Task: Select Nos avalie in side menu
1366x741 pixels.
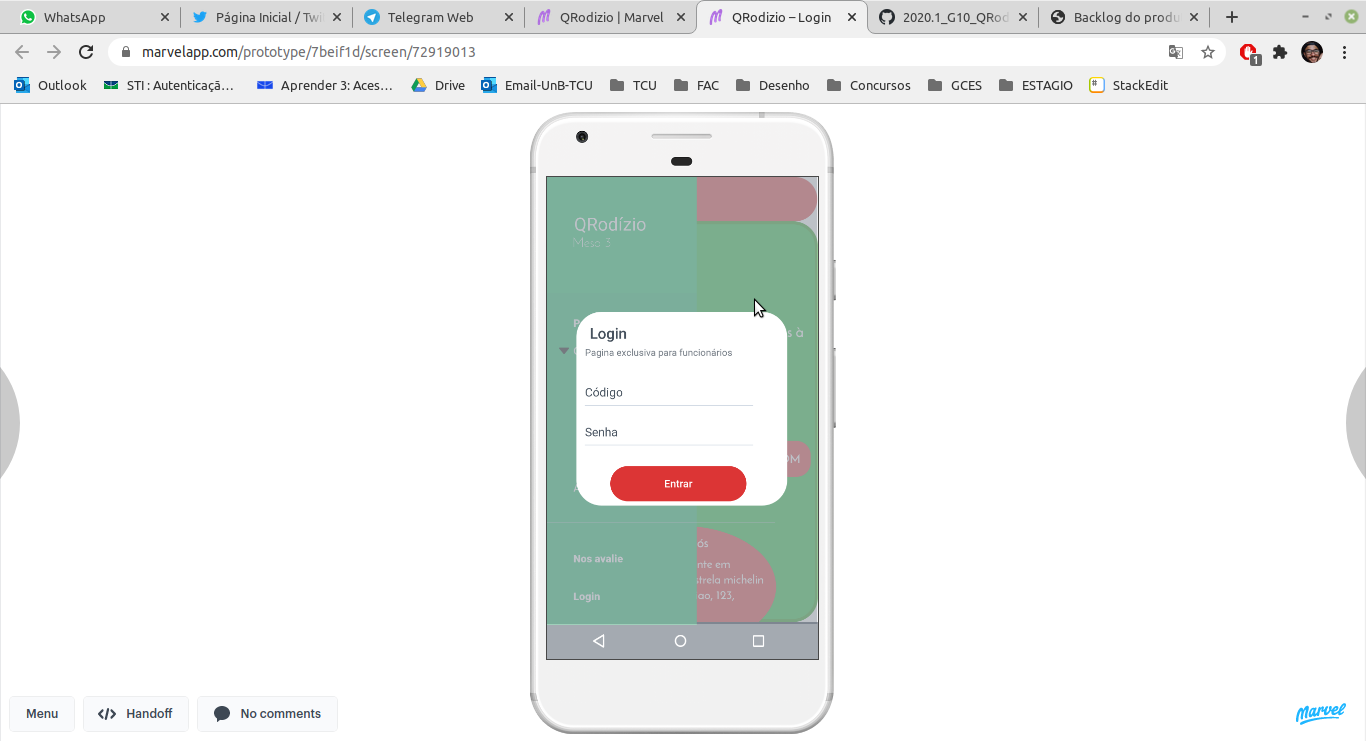Action: coord(598,559)
